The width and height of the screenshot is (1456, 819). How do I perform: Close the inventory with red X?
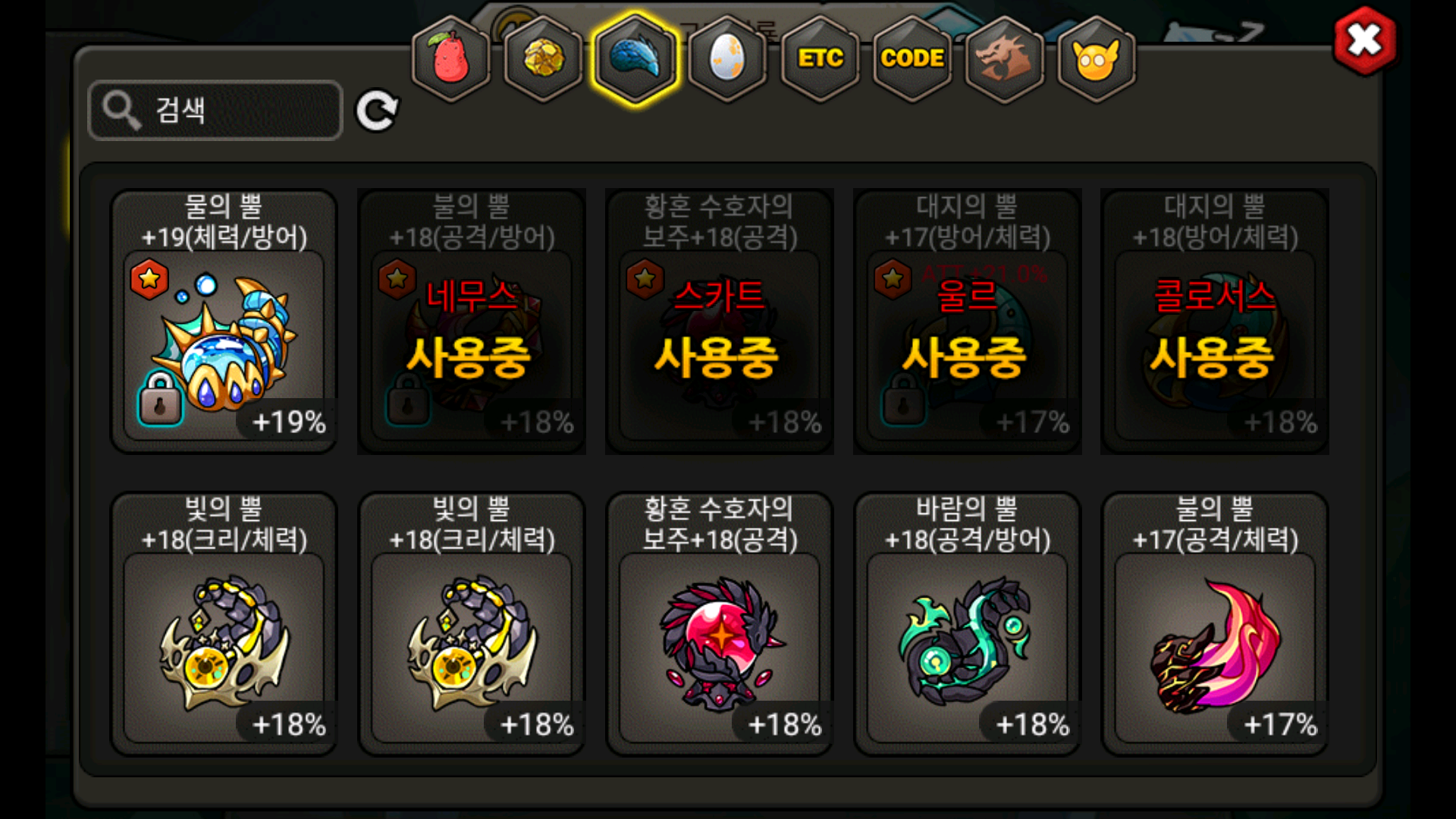tap(1364, 40)
